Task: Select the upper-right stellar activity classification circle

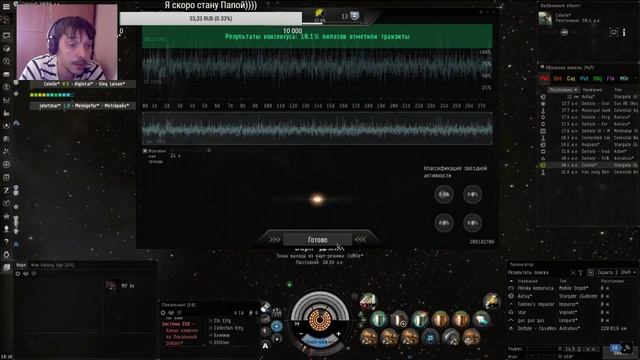Action: click(x=472, y=194)
